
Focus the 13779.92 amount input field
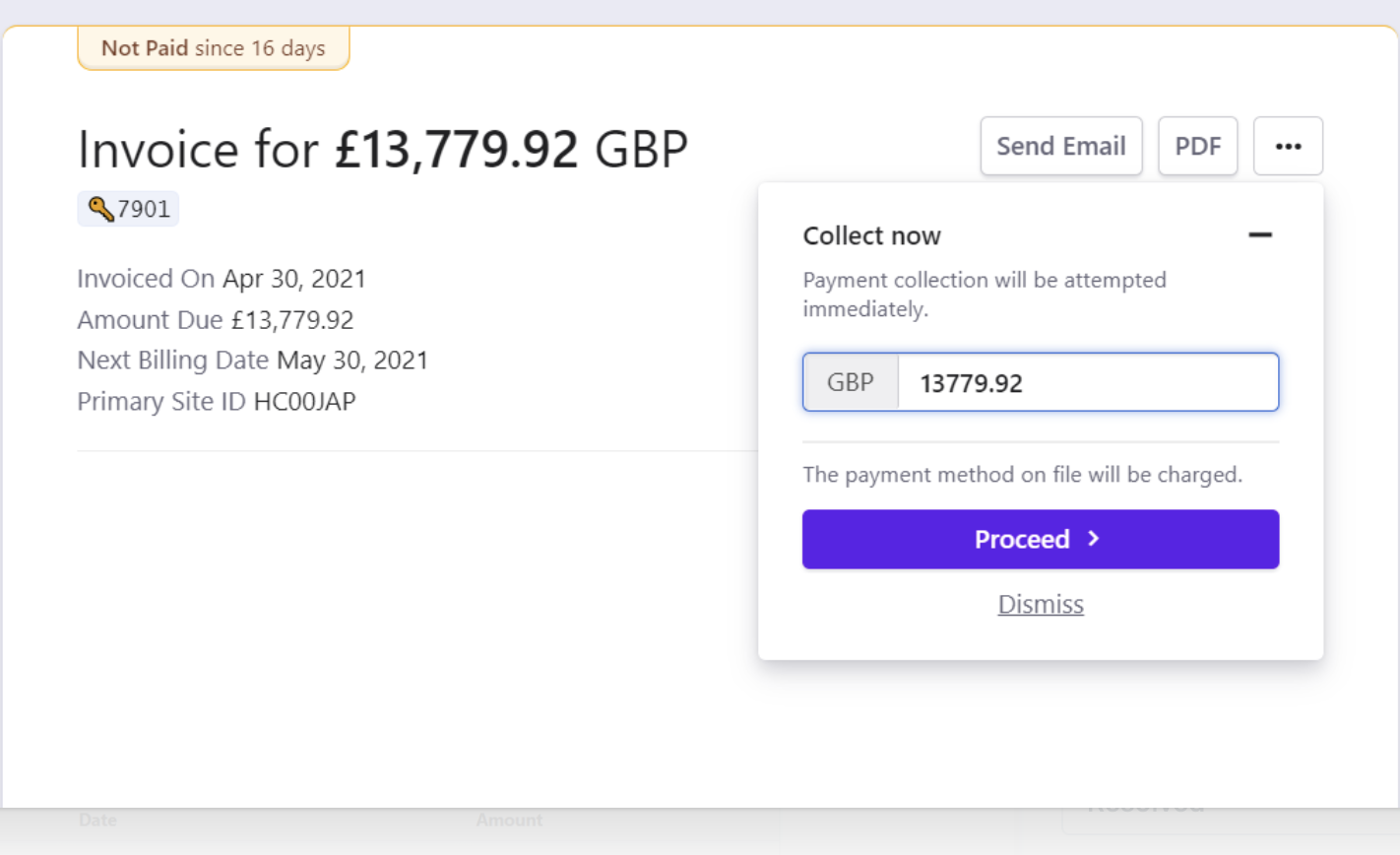(x=1088, y=382)
